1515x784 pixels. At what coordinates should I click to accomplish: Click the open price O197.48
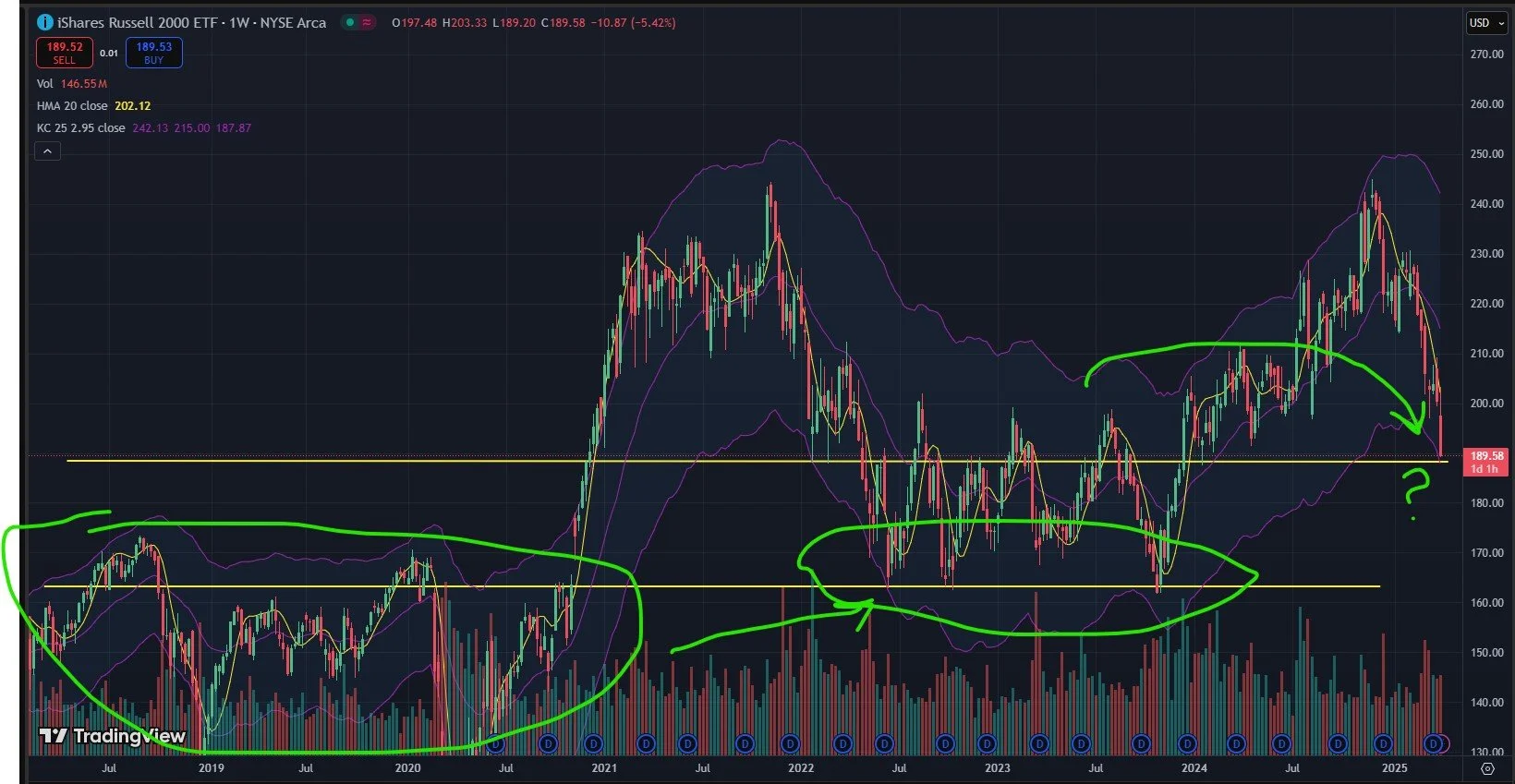tap(414, 23)
